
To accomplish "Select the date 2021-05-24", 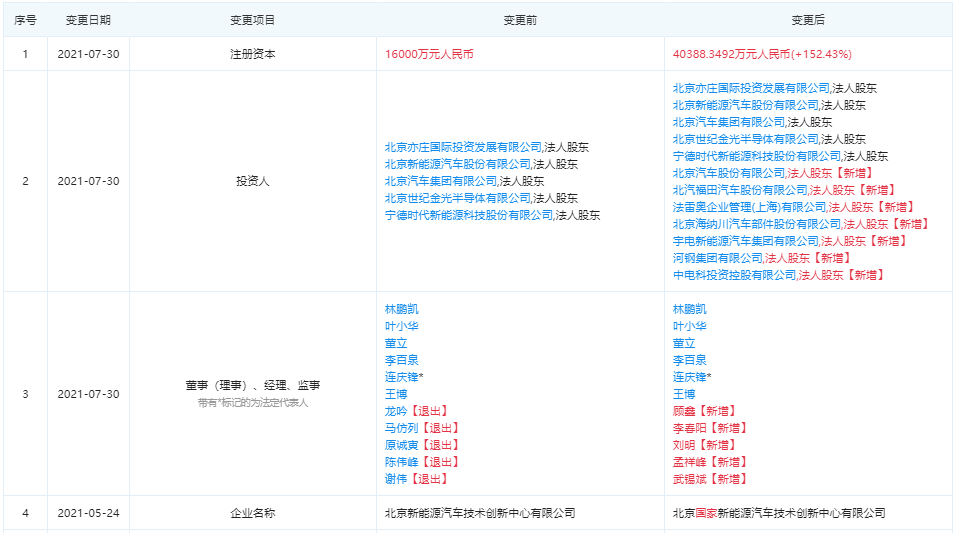I will 88,514.
